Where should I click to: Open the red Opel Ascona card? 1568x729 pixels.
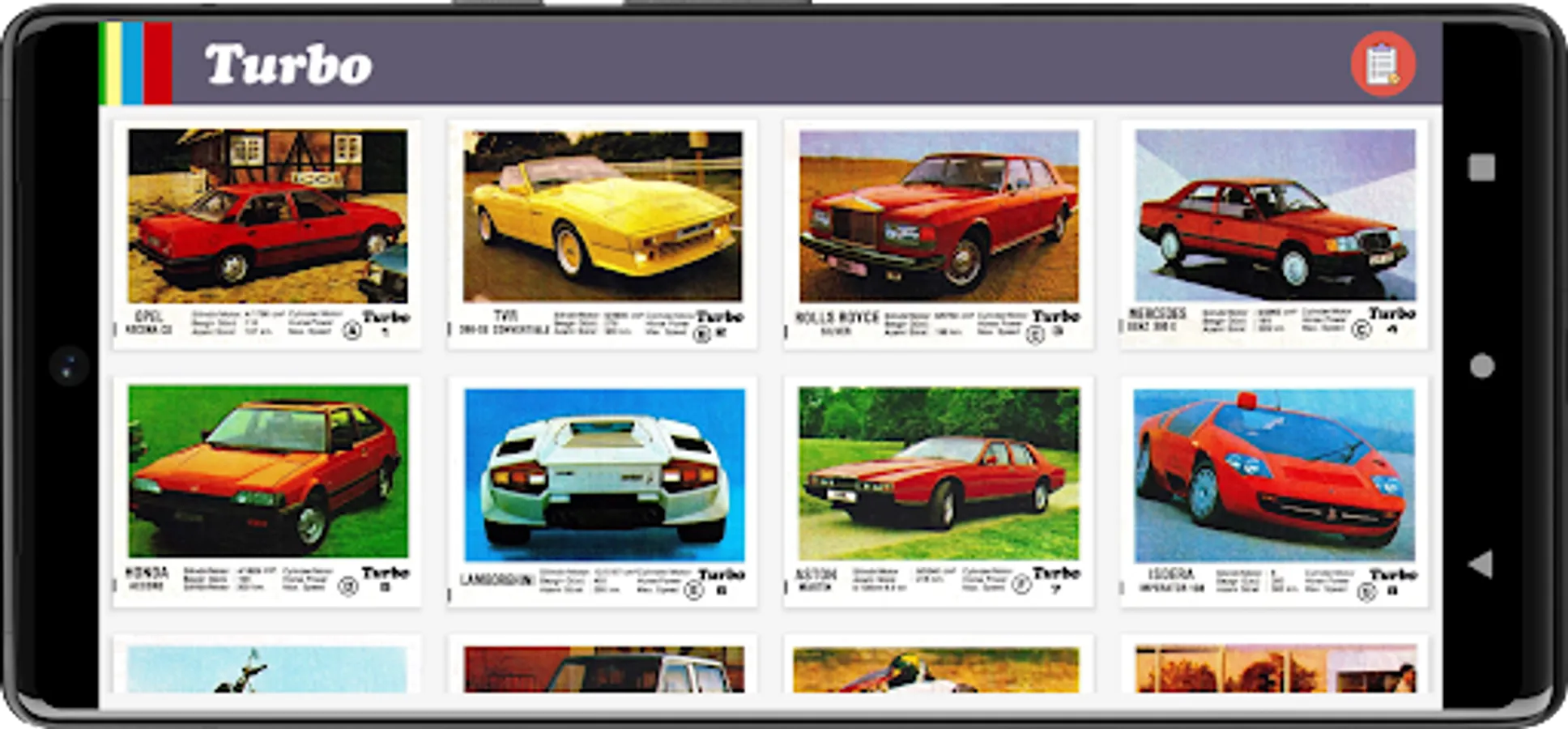[x=267, y=235]
